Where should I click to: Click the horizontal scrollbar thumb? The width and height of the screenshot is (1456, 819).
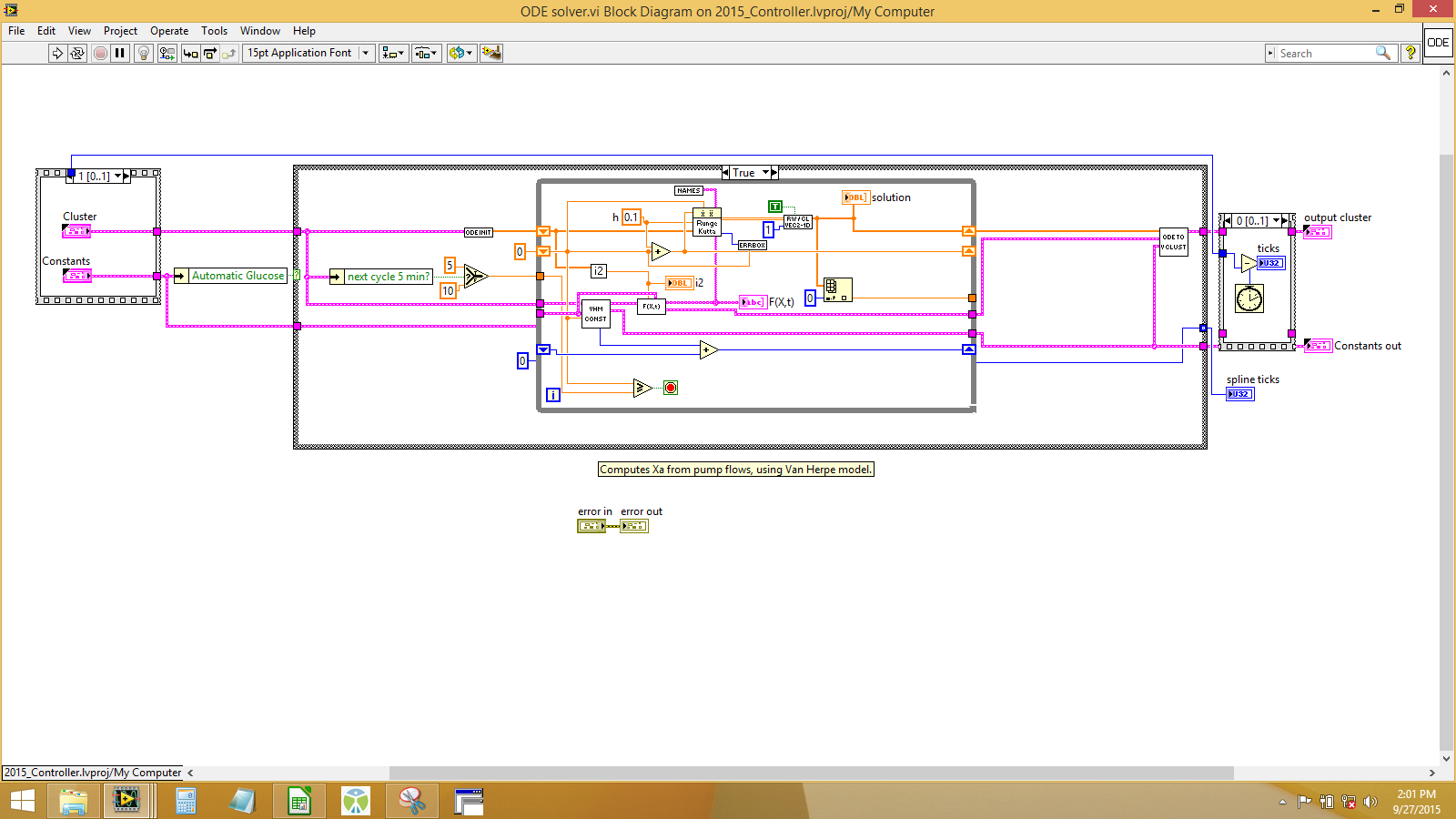click(811, 773)
